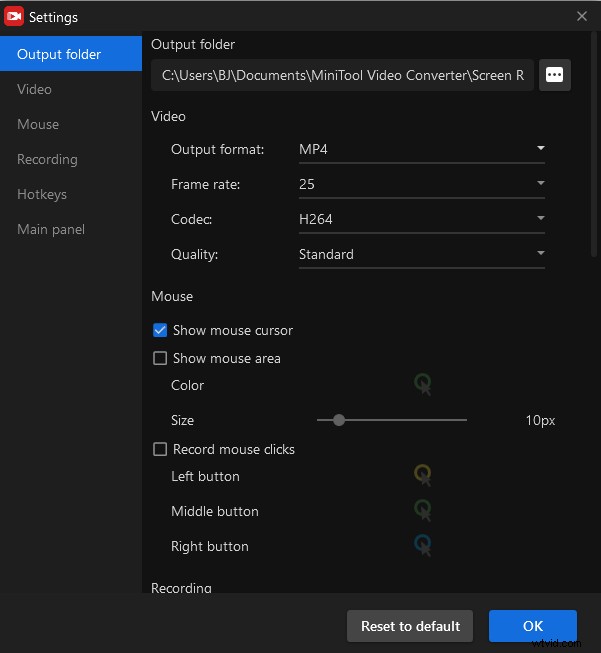This screenshot has height=653, width=601.
Task: Click the red recorder app icon in title bar
Action: coord(14,16)
